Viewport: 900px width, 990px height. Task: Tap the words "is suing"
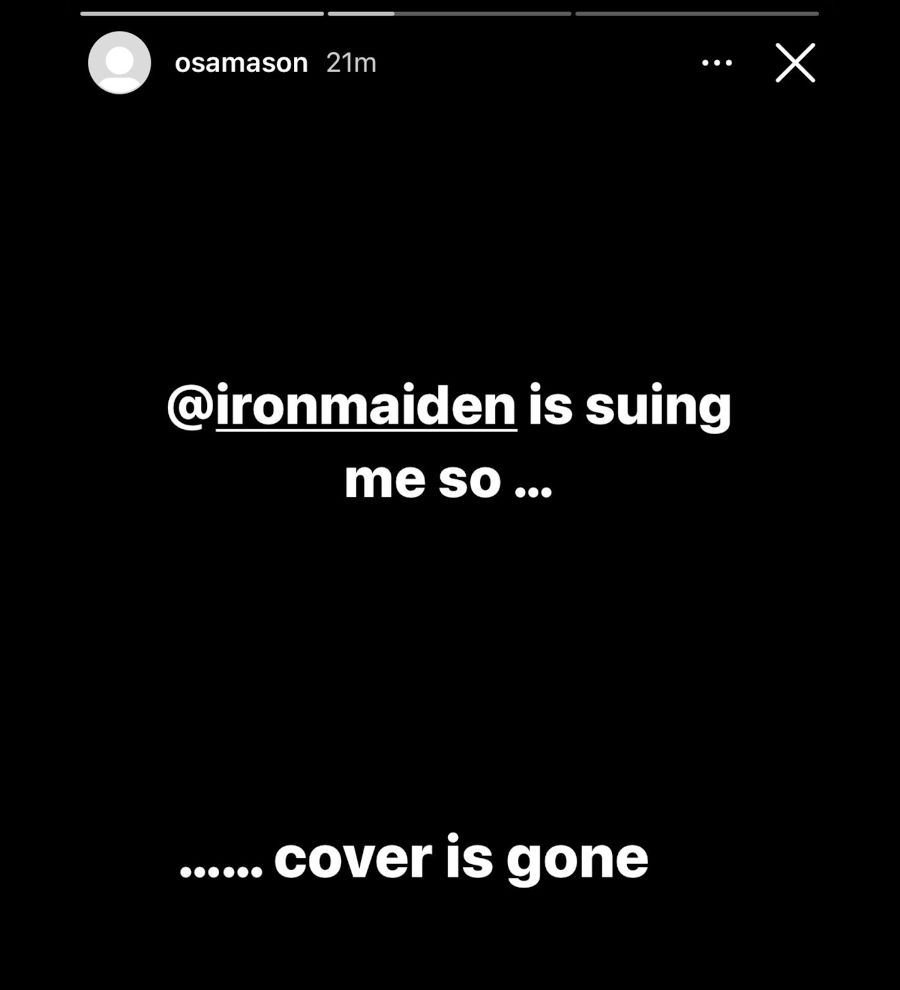point(630,408)
